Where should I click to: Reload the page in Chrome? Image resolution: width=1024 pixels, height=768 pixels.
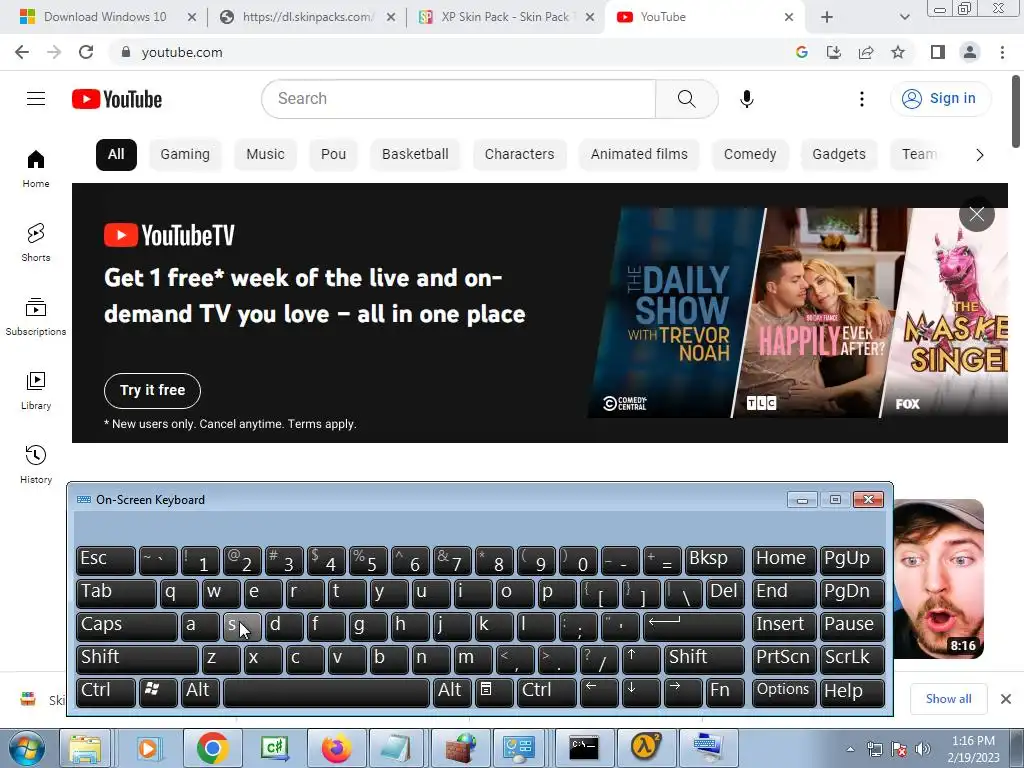[86, 52]
